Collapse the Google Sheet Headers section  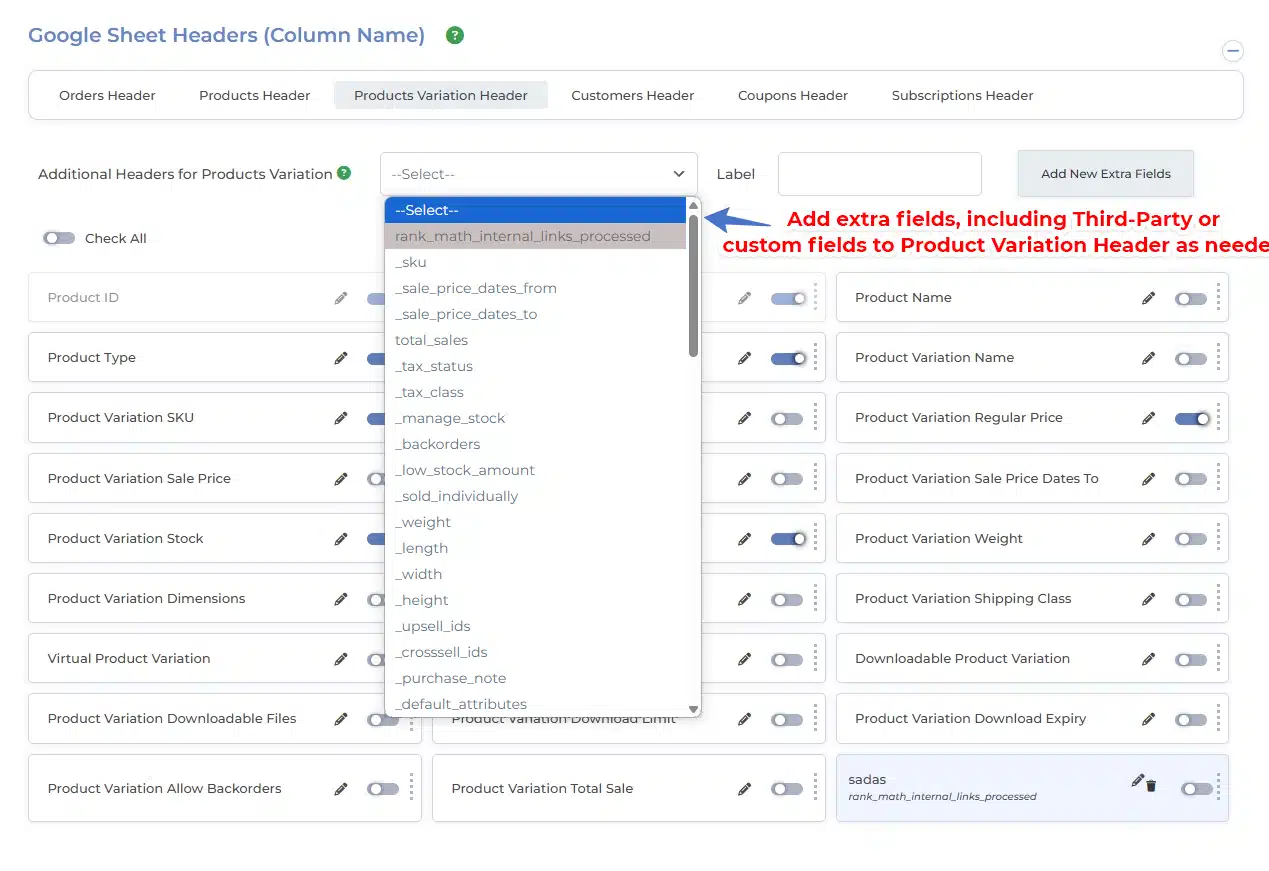coord(1233,51)
